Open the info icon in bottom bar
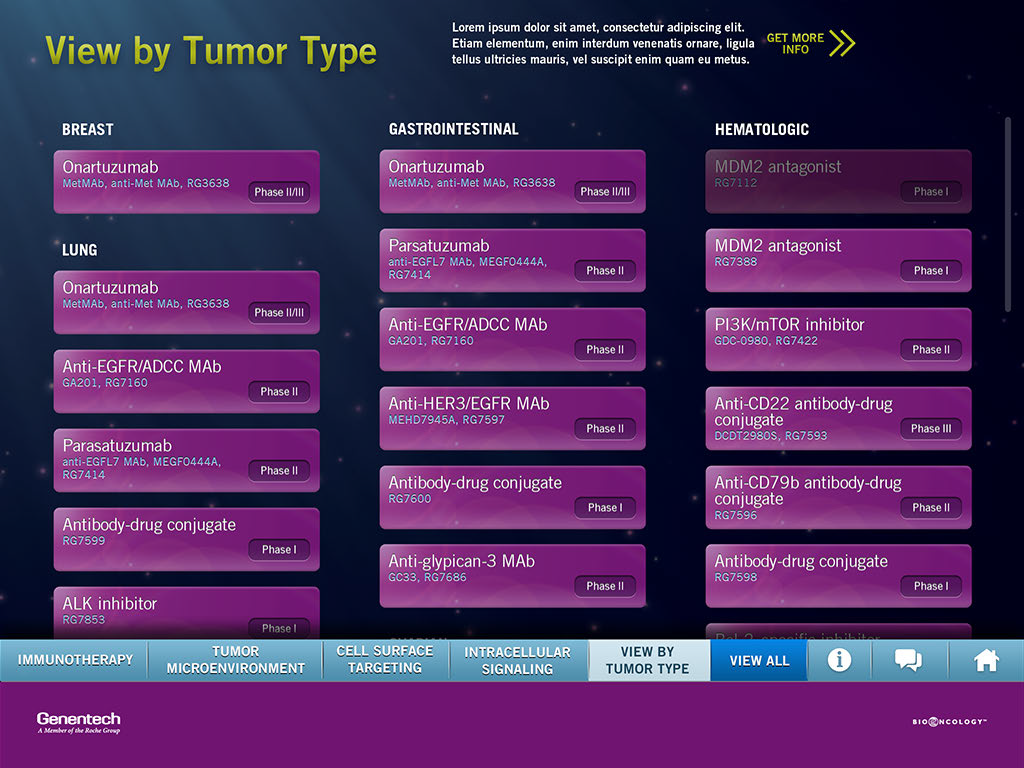This screenshot has height=768, width=1024. pyautogui.click(x=839, y=660)
